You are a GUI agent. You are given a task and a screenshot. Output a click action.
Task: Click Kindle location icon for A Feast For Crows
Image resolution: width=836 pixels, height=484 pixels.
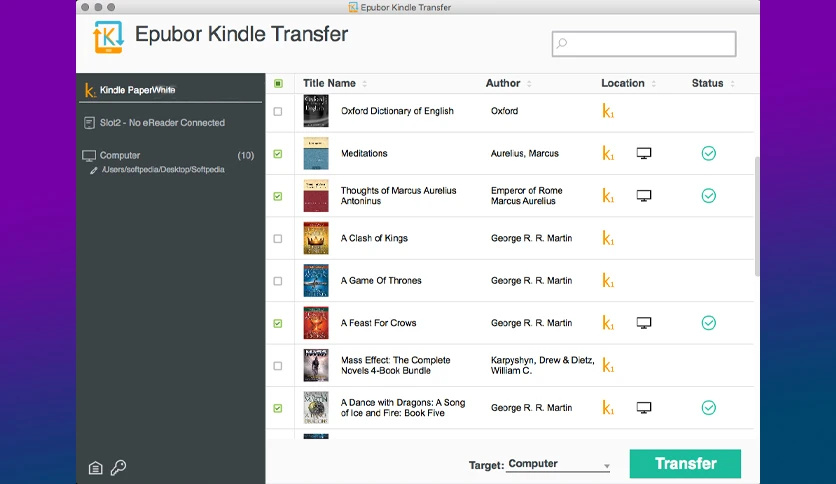point(608,323)
